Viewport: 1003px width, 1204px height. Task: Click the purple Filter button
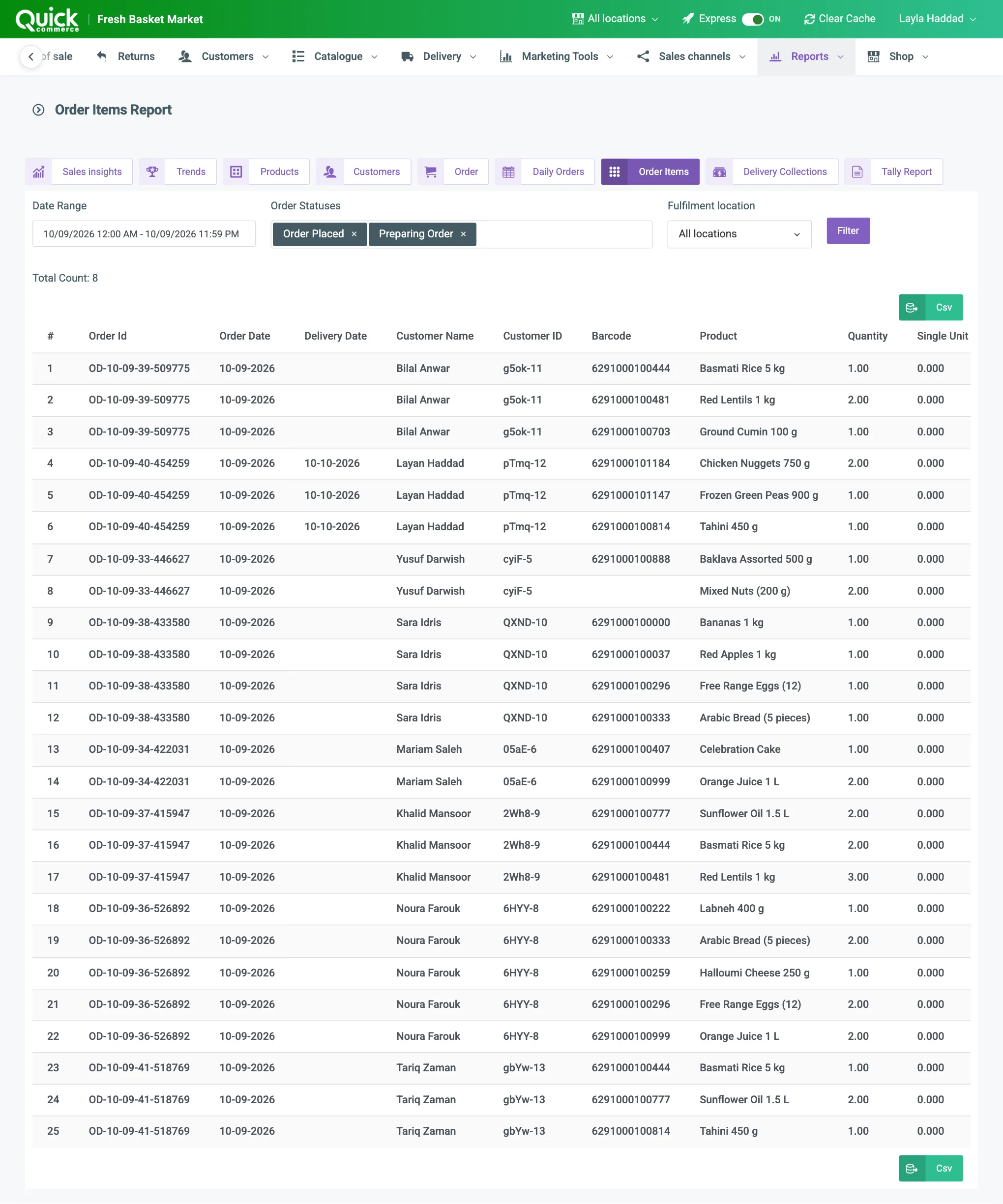[848, 230]
